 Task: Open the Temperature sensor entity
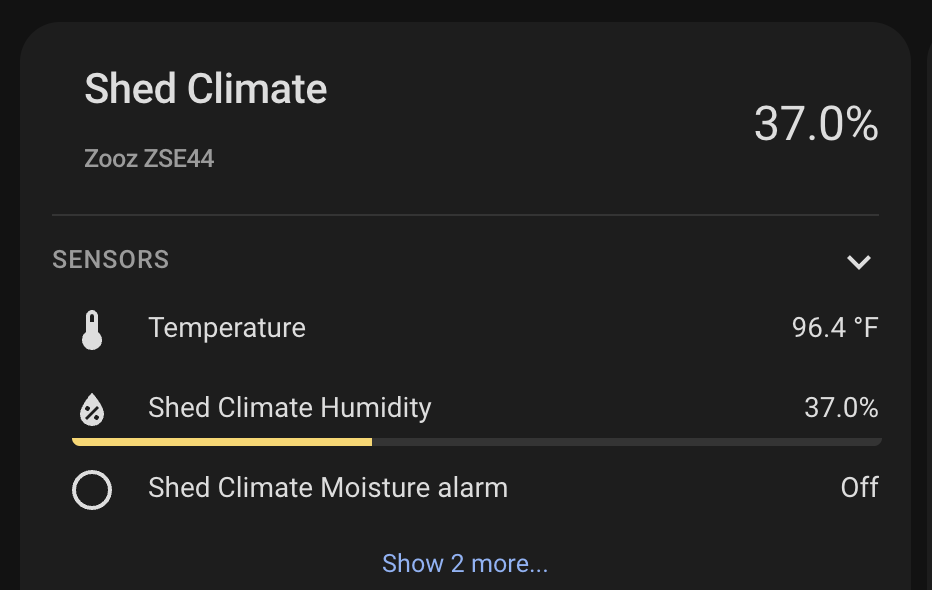click(227, 328)
